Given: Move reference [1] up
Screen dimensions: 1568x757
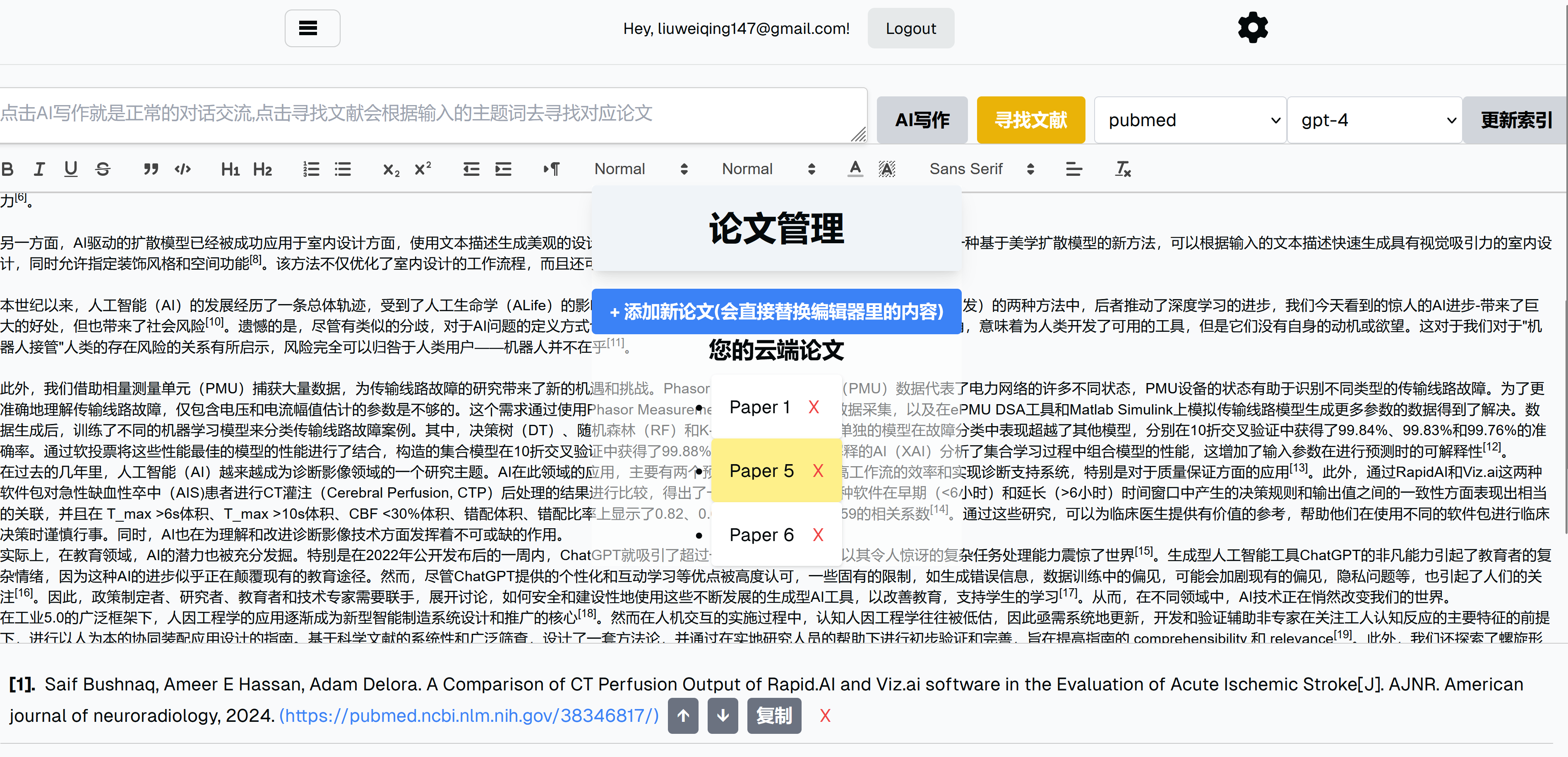Looking at the screenshot, I should pyautogui.click(x=683, y=716).
